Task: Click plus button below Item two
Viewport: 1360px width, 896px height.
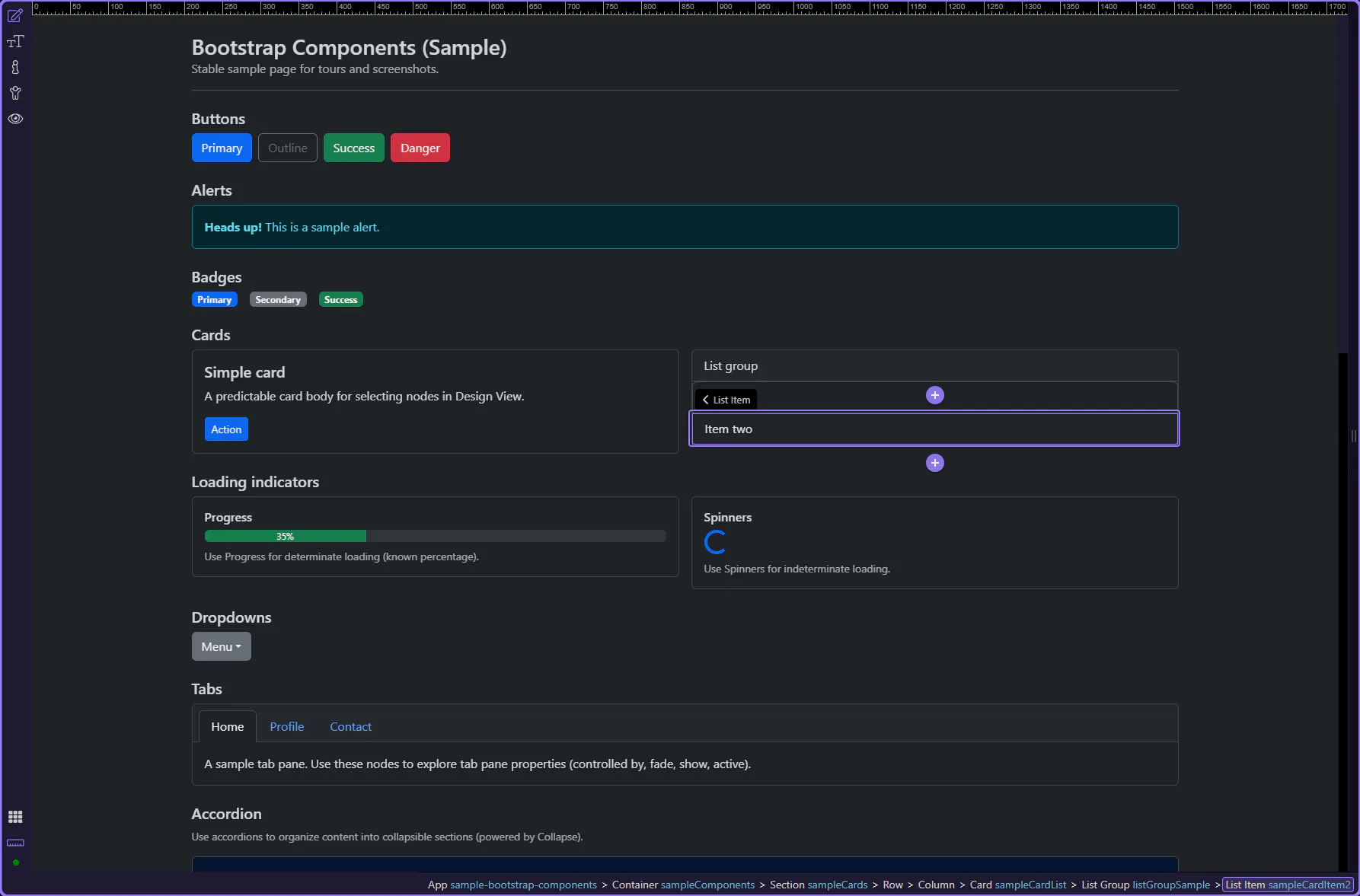Action: pos(934,463)
